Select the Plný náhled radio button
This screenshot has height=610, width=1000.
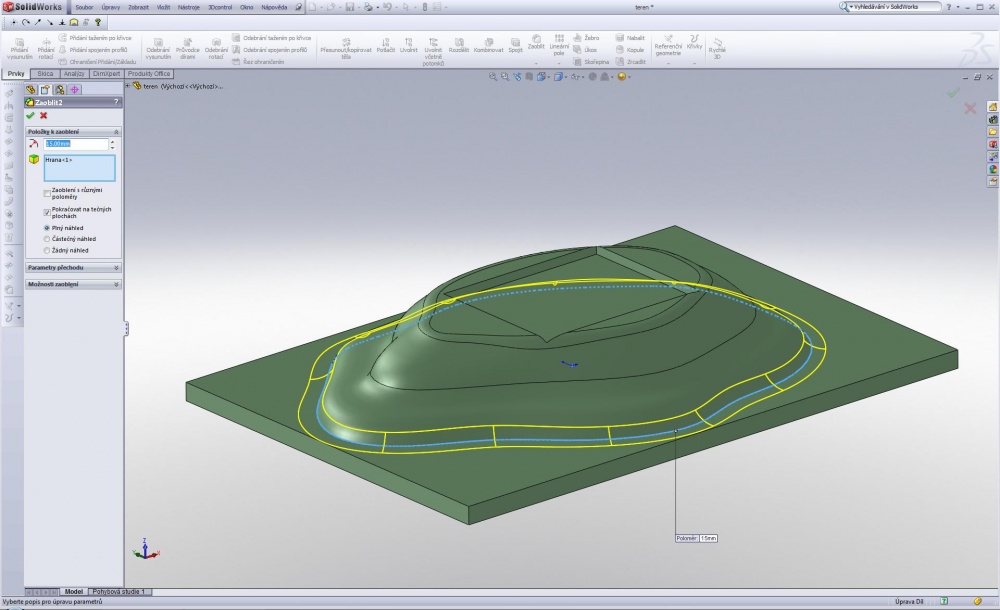(x=47, y=228)
